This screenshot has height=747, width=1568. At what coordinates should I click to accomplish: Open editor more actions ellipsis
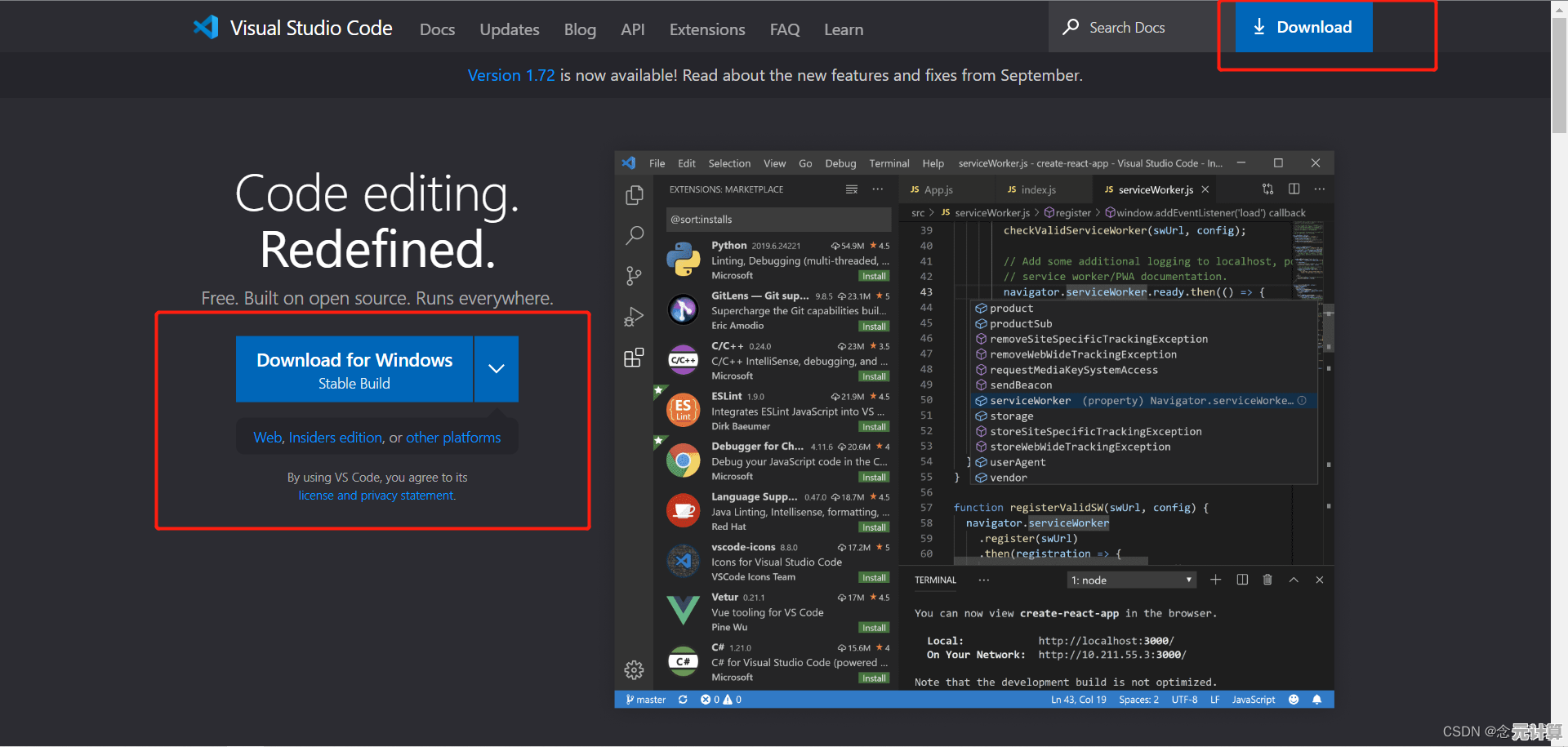[1320, 189]
